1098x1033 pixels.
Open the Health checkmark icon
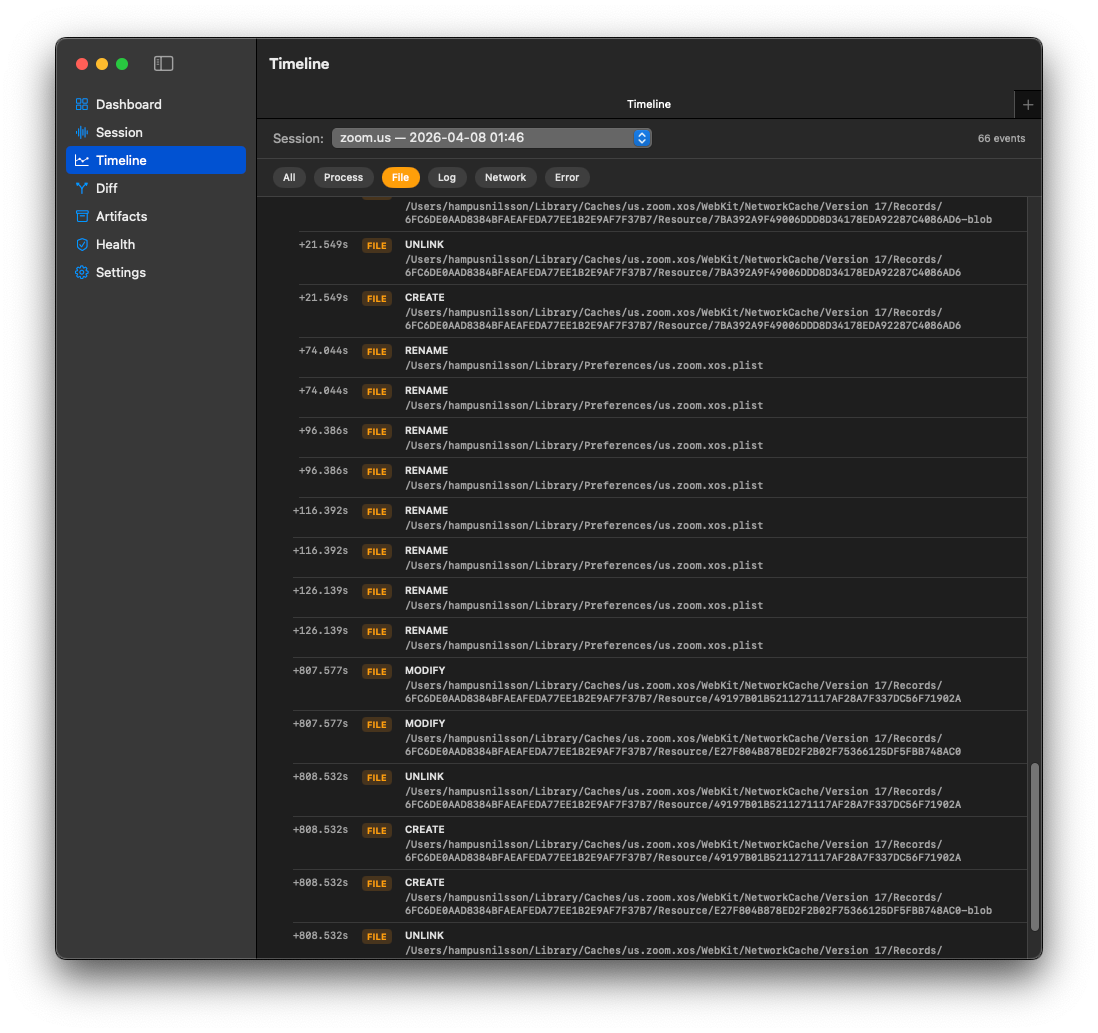click(82, 244)
